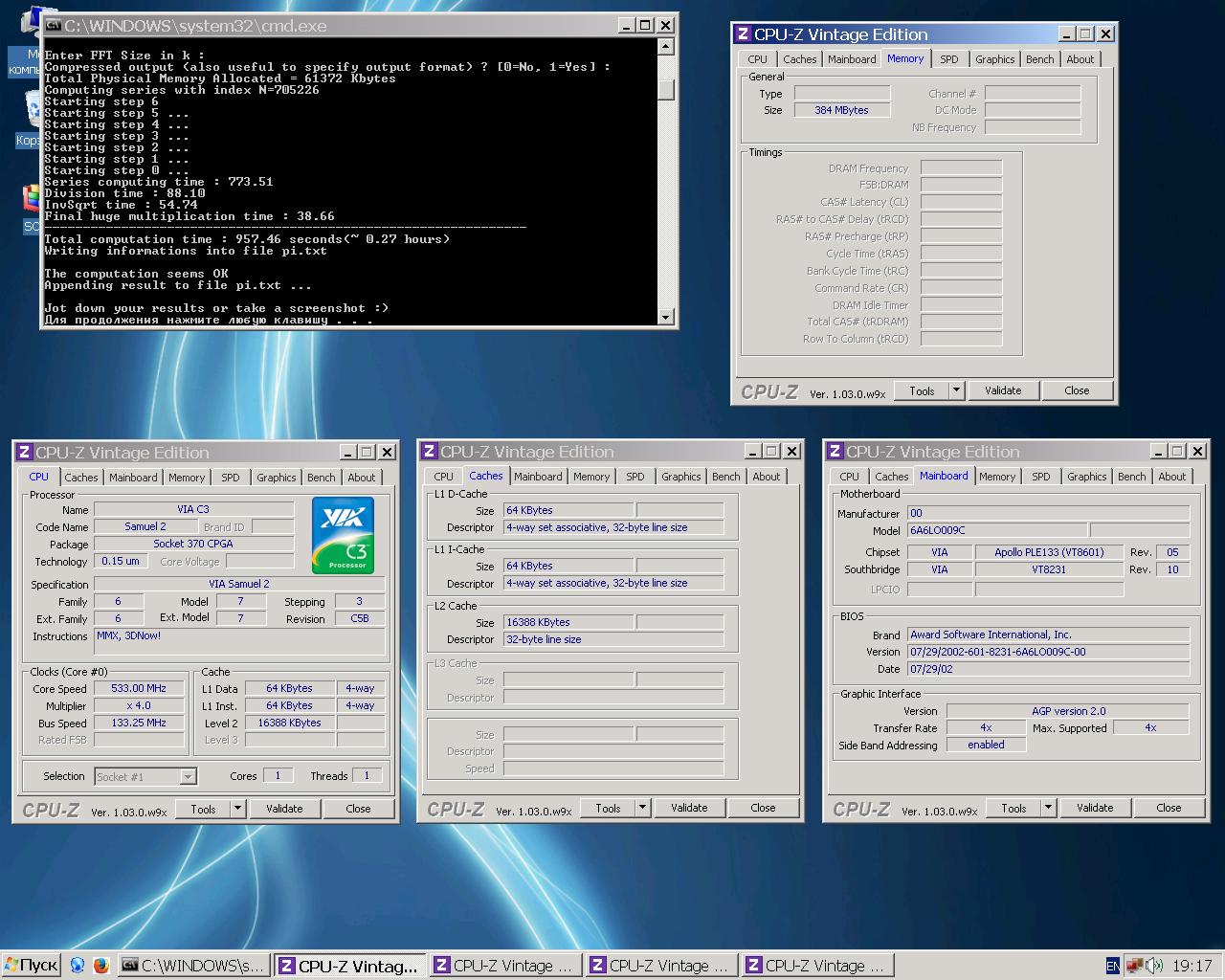1225x980 pixels.
Task: Click Validate in the Memory window
Action: [x=1003, y=390]
